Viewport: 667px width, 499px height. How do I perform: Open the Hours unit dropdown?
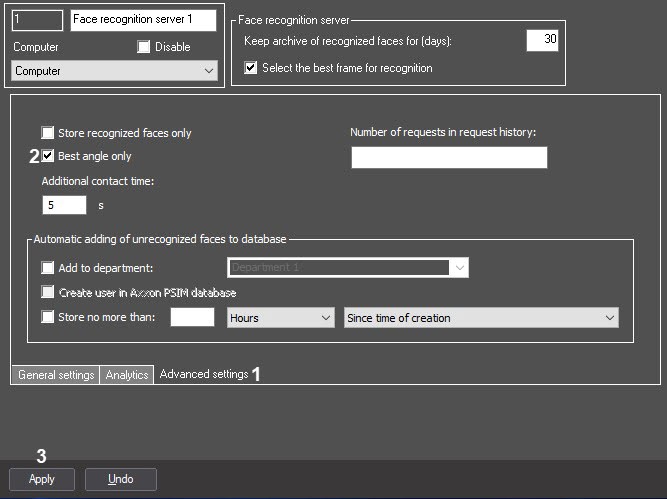[x=281, y=318]
